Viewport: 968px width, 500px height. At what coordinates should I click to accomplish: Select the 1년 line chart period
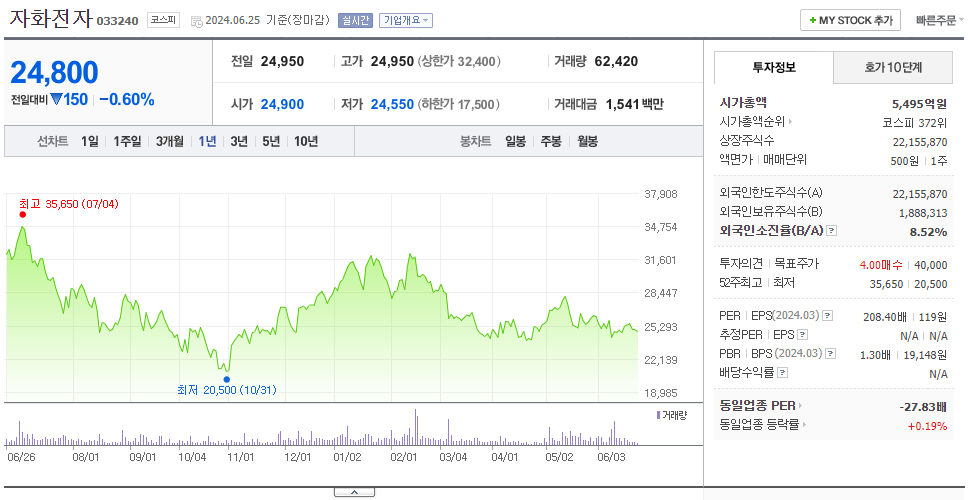[x=207, y=141]
